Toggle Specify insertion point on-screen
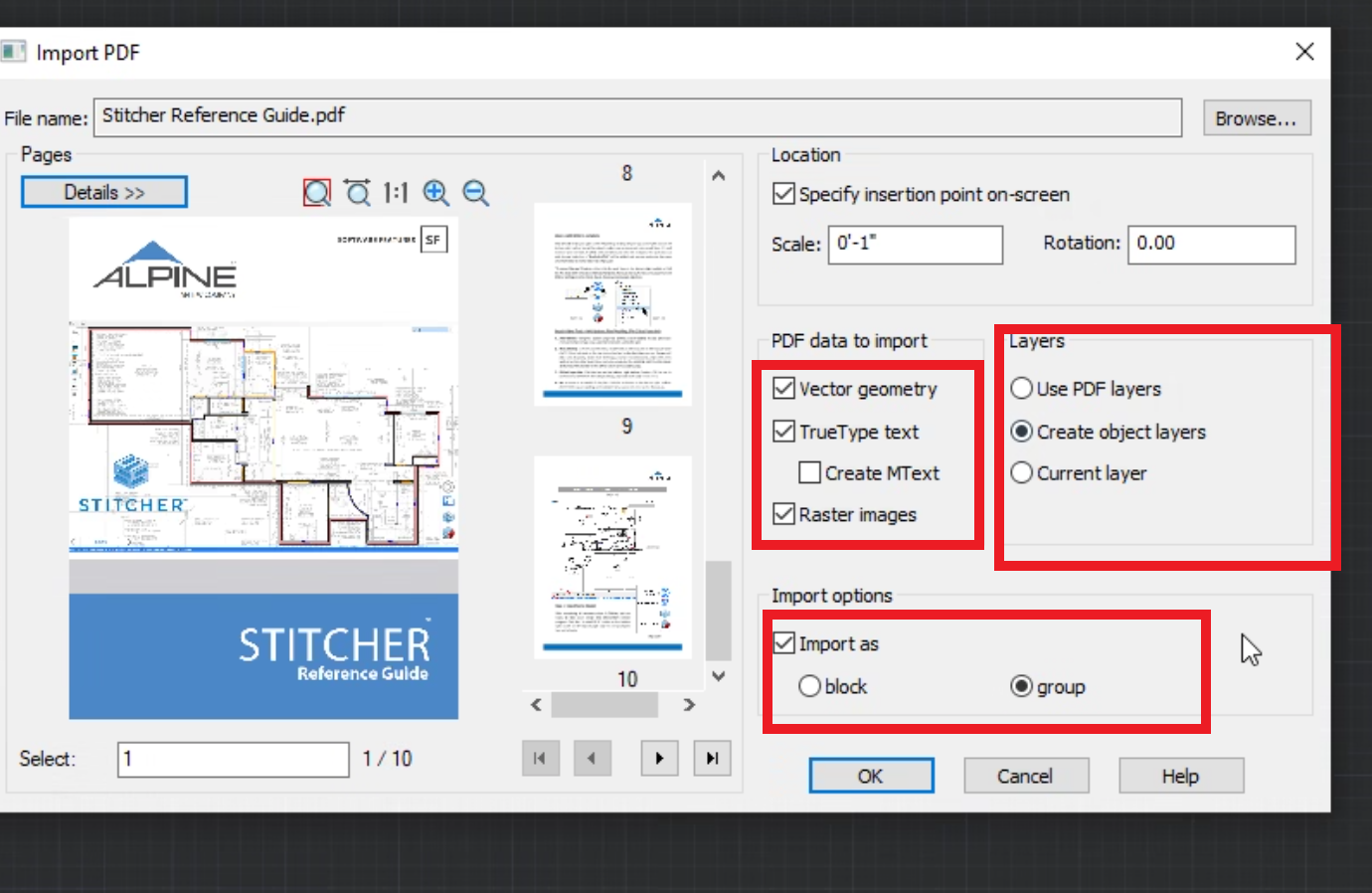The width and height of the screenshot is (1372, 893). (784, 194)
